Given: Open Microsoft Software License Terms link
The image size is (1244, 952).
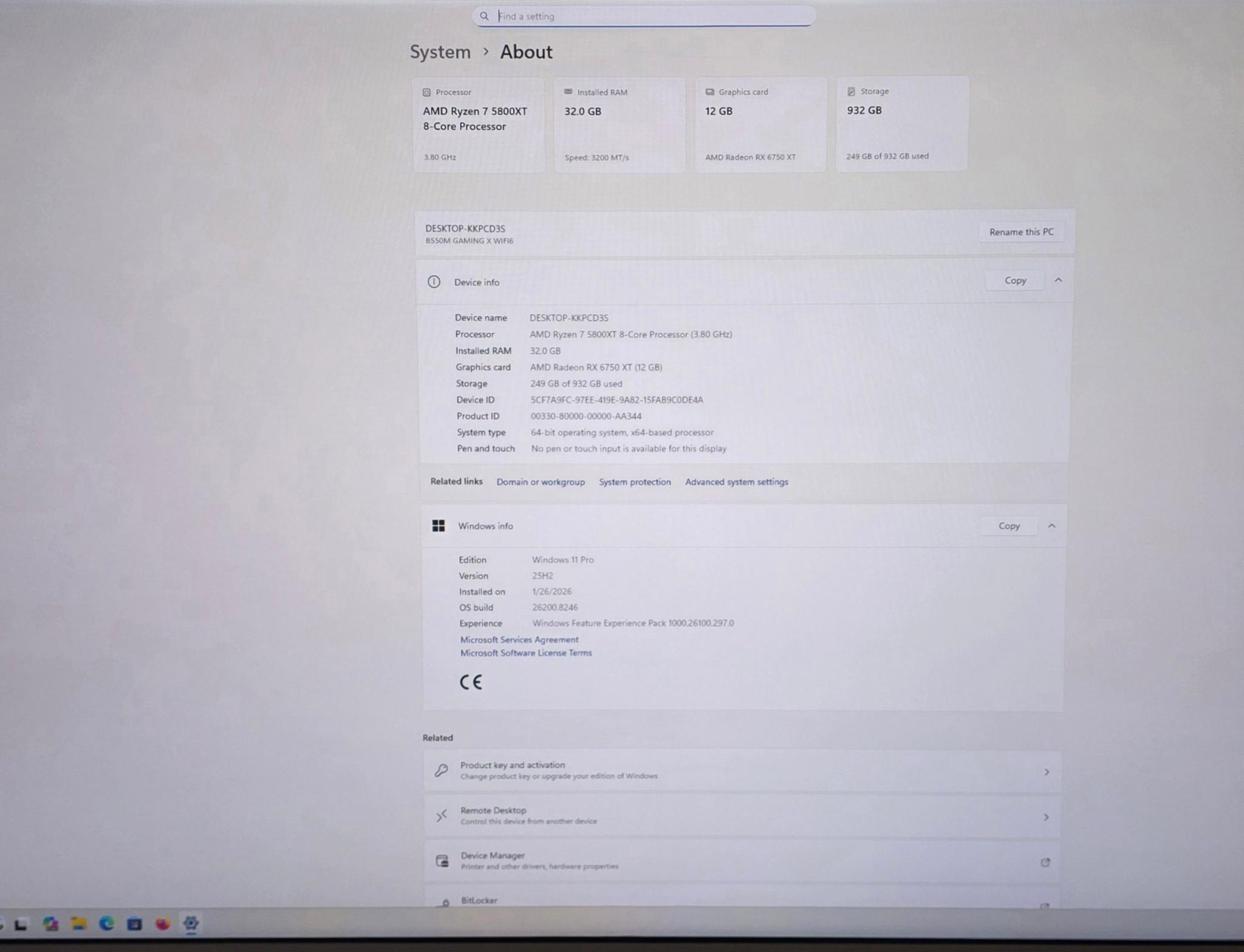Looking at the screenshot, I should (x=526, y=653).
